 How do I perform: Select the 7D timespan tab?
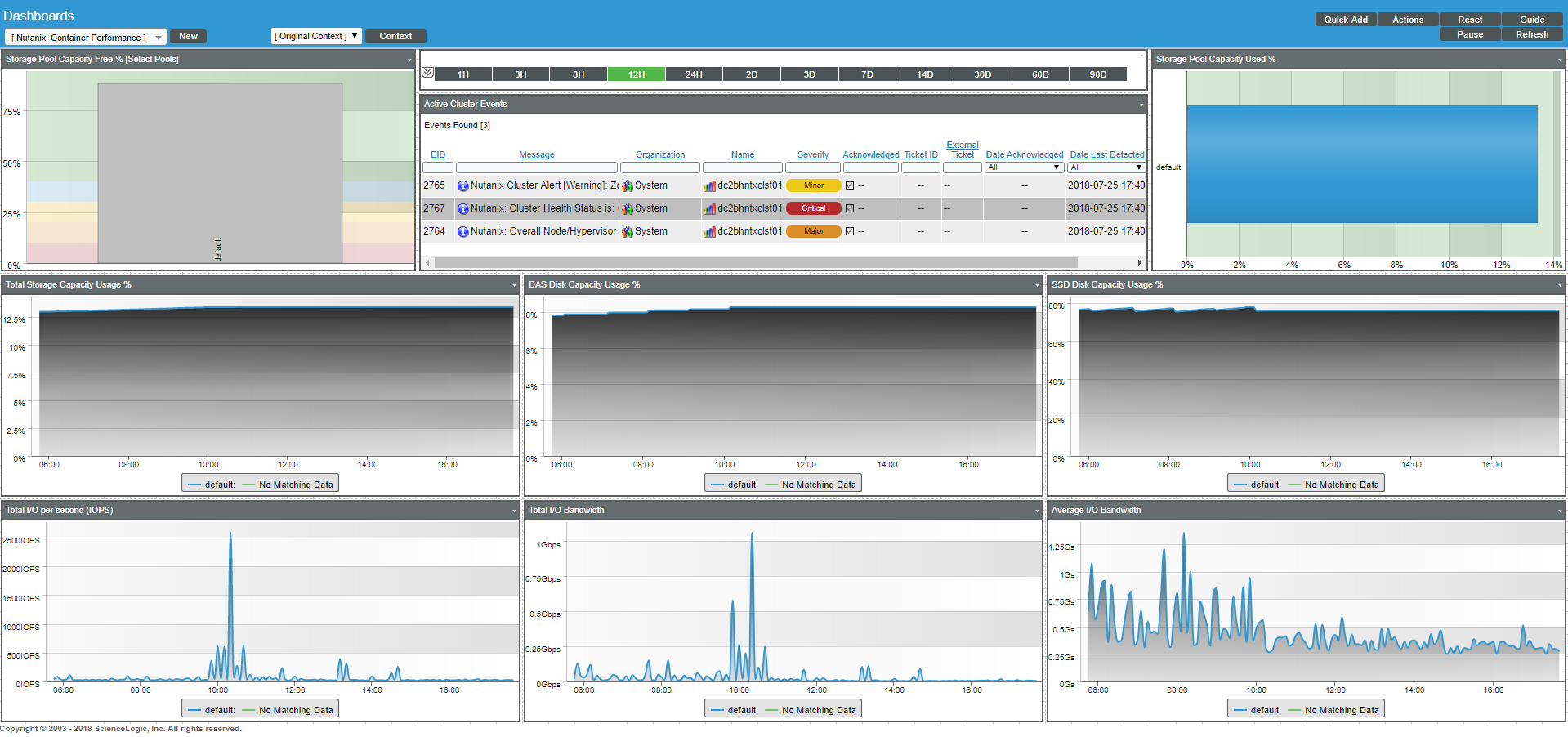[x=867, y=74]
